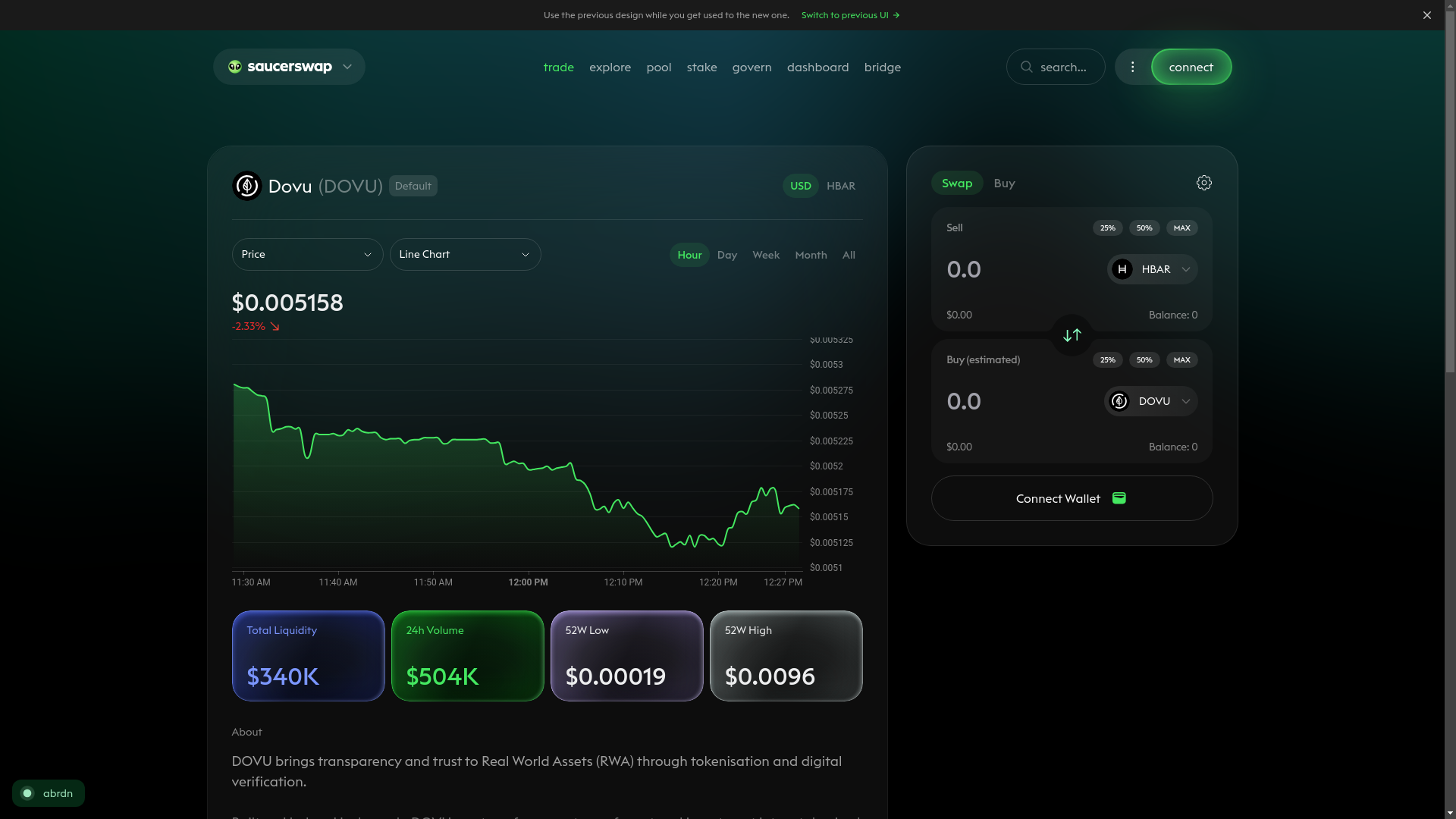Click the HBAR token icon
This screenshot has height=819, width=1456.
pos(1122,269)
